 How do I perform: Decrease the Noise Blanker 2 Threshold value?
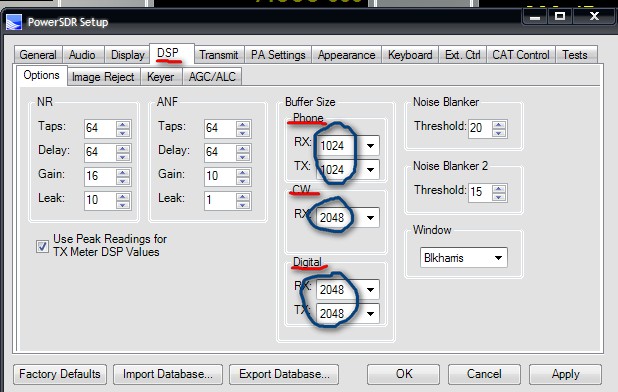[x=499, y=197]
